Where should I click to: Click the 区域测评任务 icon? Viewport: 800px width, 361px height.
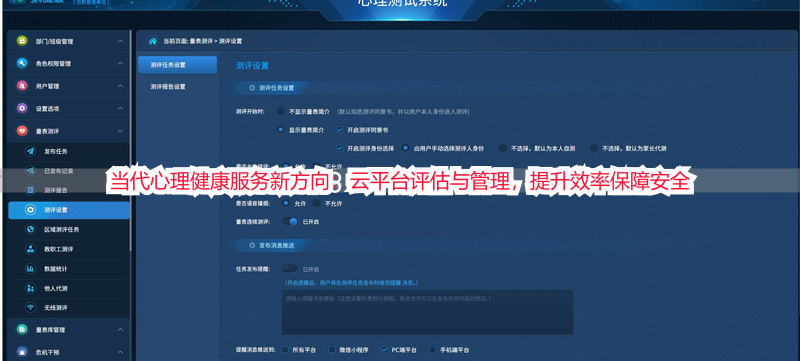[31, 229]
